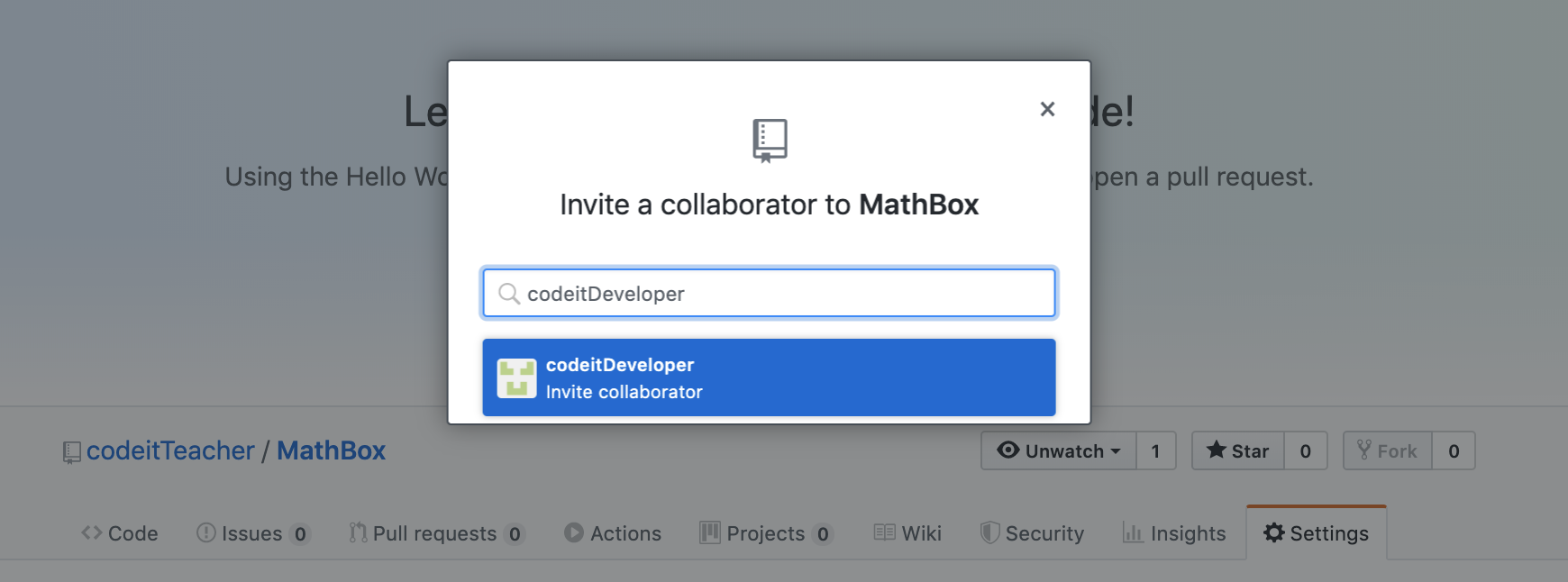The width and height of the screenshot is (1568, 582).
Task: Open the codeitTeacher profile link
Action: tap(170, 450)
